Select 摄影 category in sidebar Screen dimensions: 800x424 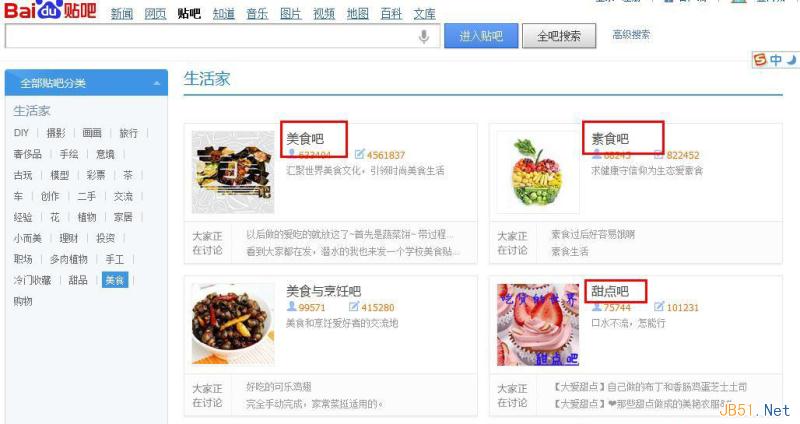[56, 133]
